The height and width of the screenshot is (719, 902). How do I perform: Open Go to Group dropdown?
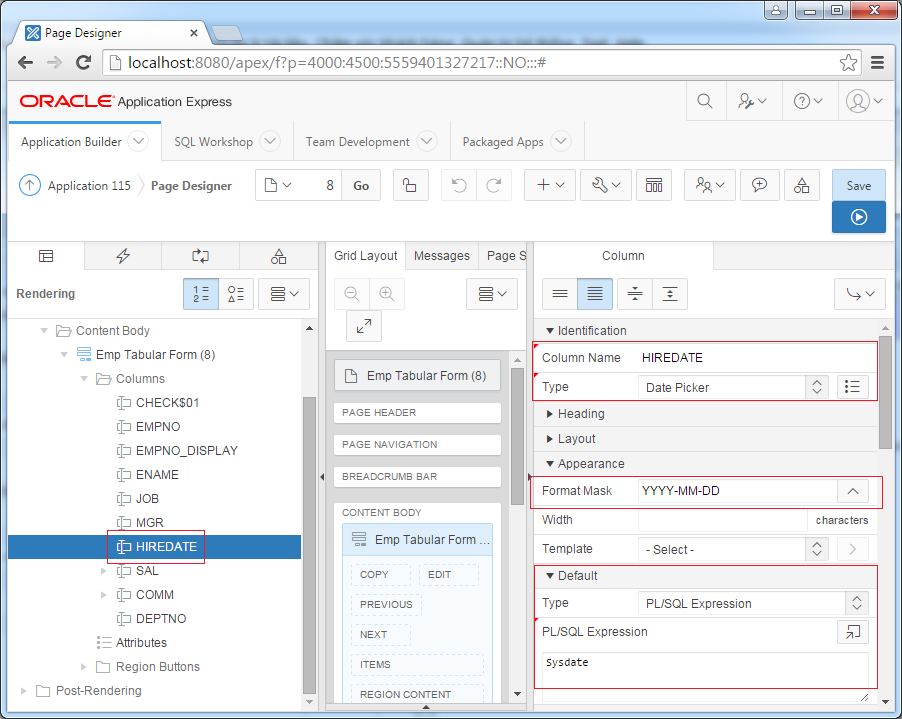tap(860, 294)
